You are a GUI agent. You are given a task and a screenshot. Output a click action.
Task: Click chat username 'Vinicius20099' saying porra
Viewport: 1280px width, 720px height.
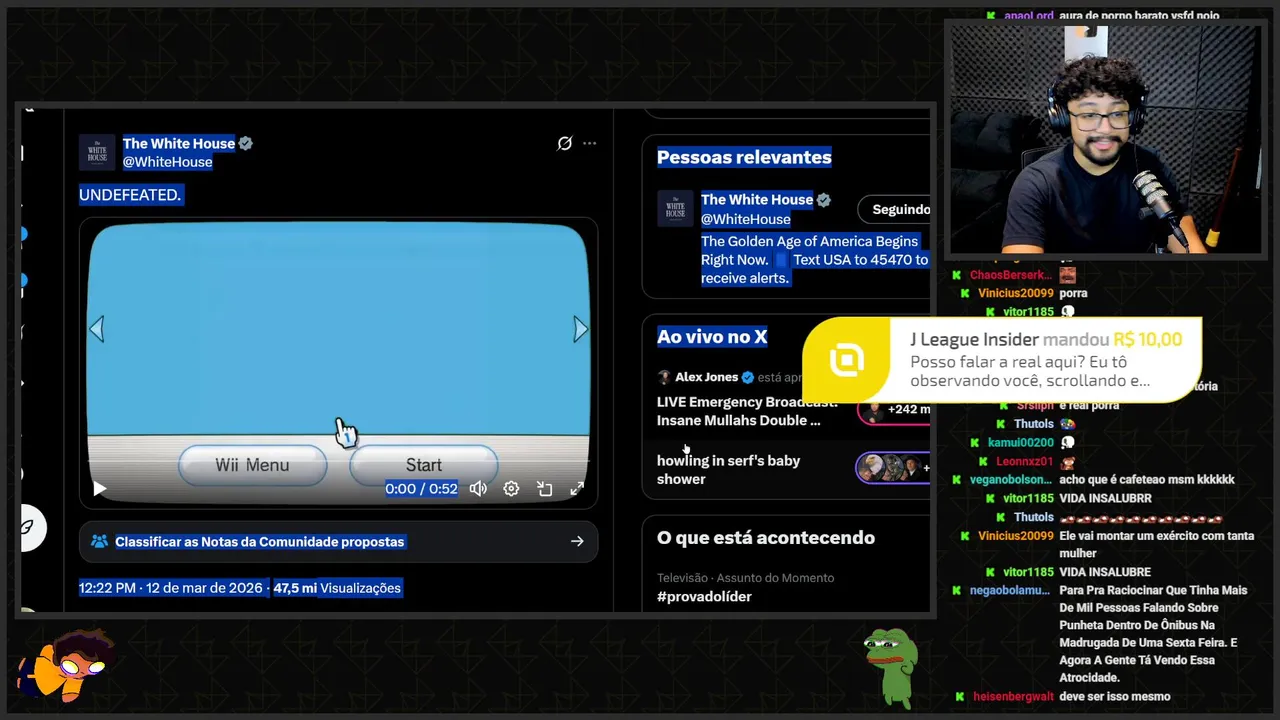[x=1016, y=293]
